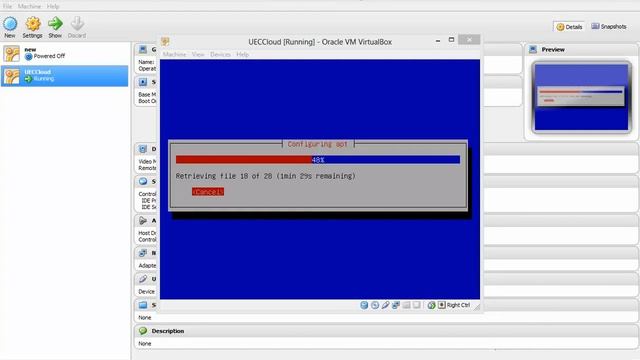Click the optical disk status icon

375,305
